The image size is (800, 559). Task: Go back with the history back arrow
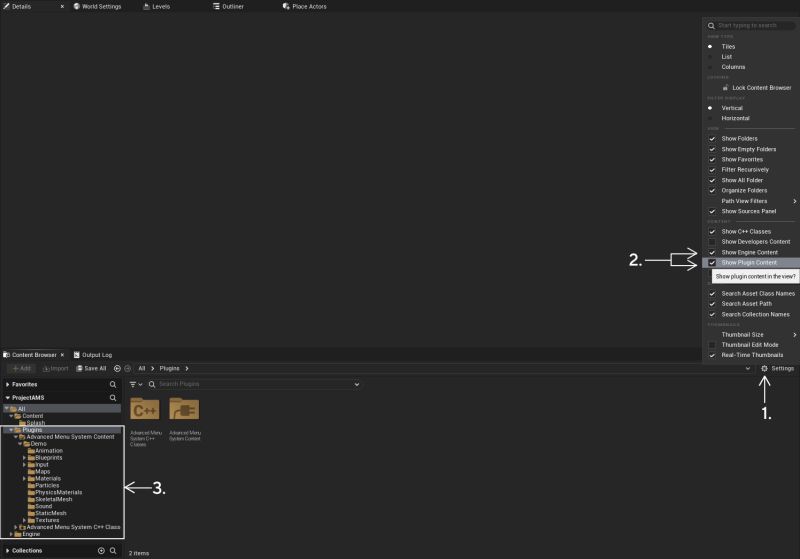(x=117, y=368)
